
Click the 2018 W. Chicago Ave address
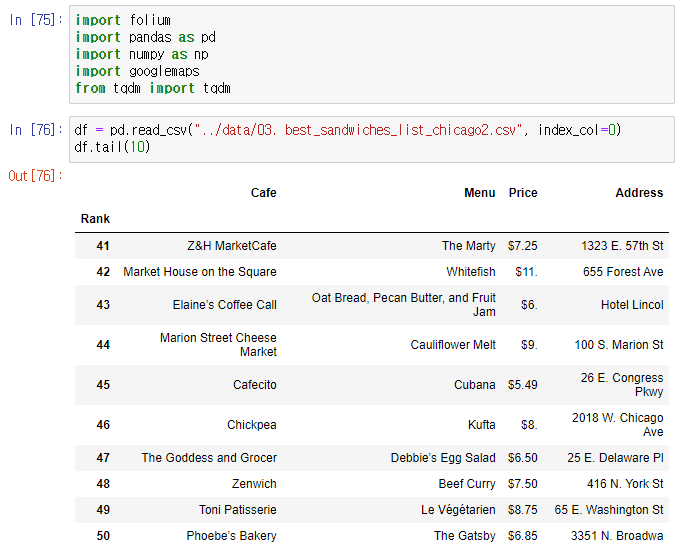pyautogui.click(x=618, y=425)
